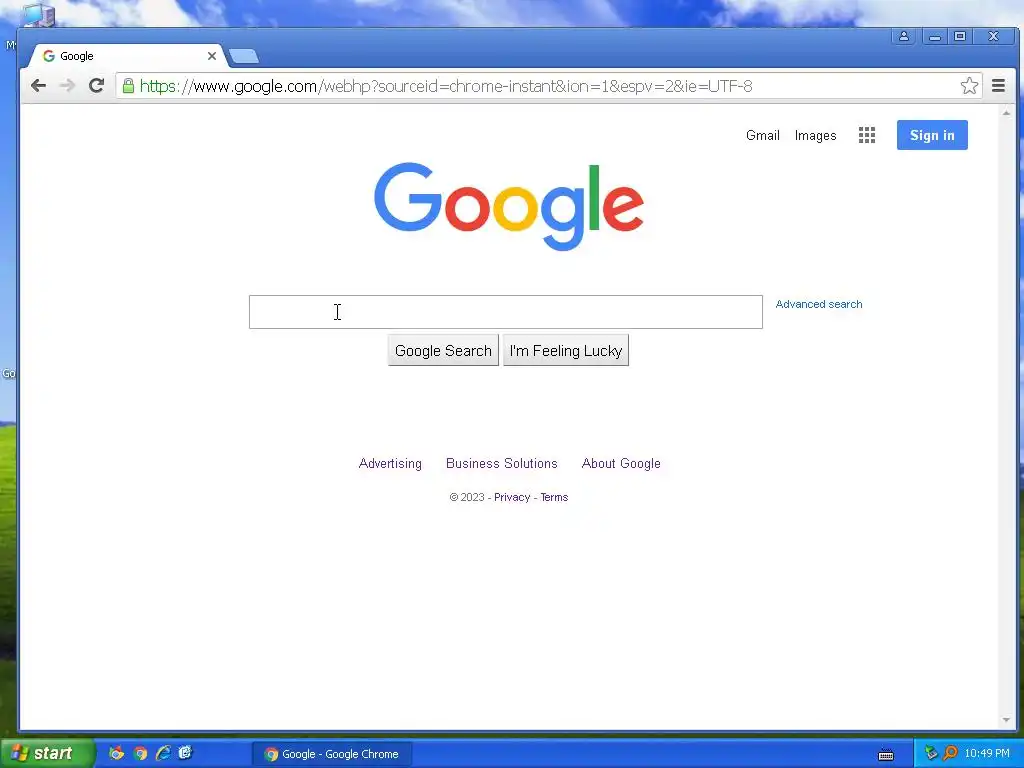Click inside the Google search box

click(505, 312)
